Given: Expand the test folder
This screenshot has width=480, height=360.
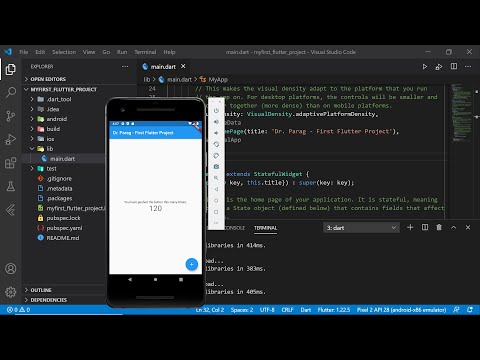Looking at the screenshot, I should (x=46, y=169).
